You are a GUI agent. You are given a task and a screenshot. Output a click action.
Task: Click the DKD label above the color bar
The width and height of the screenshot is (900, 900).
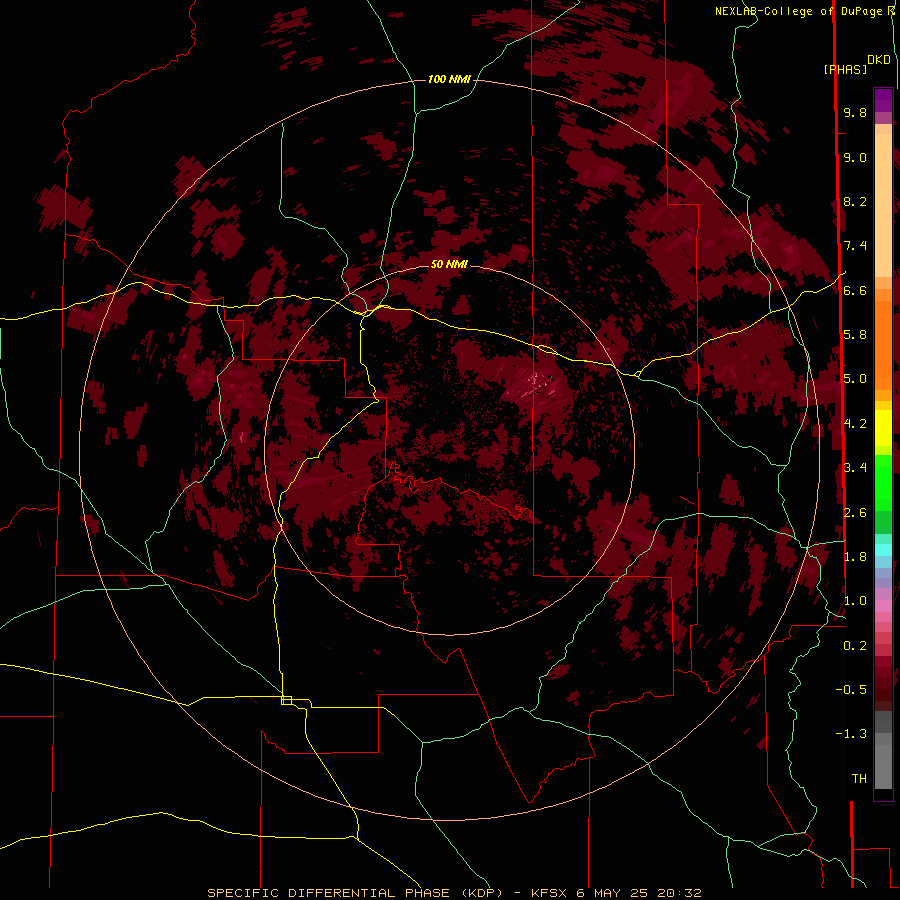(879, 60)
